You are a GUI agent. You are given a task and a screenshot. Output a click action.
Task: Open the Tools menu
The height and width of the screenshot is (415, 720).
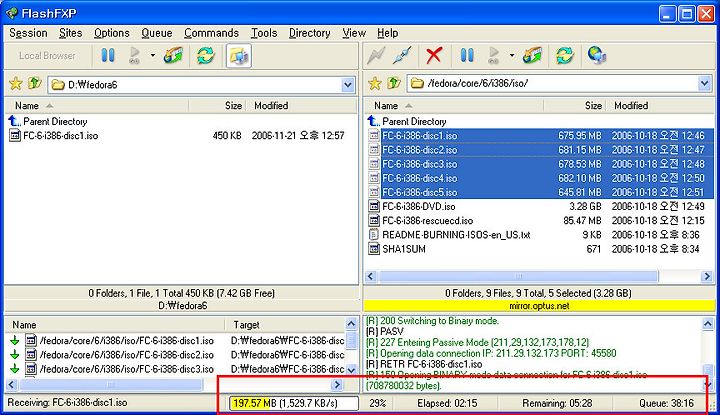click(264, 33)
